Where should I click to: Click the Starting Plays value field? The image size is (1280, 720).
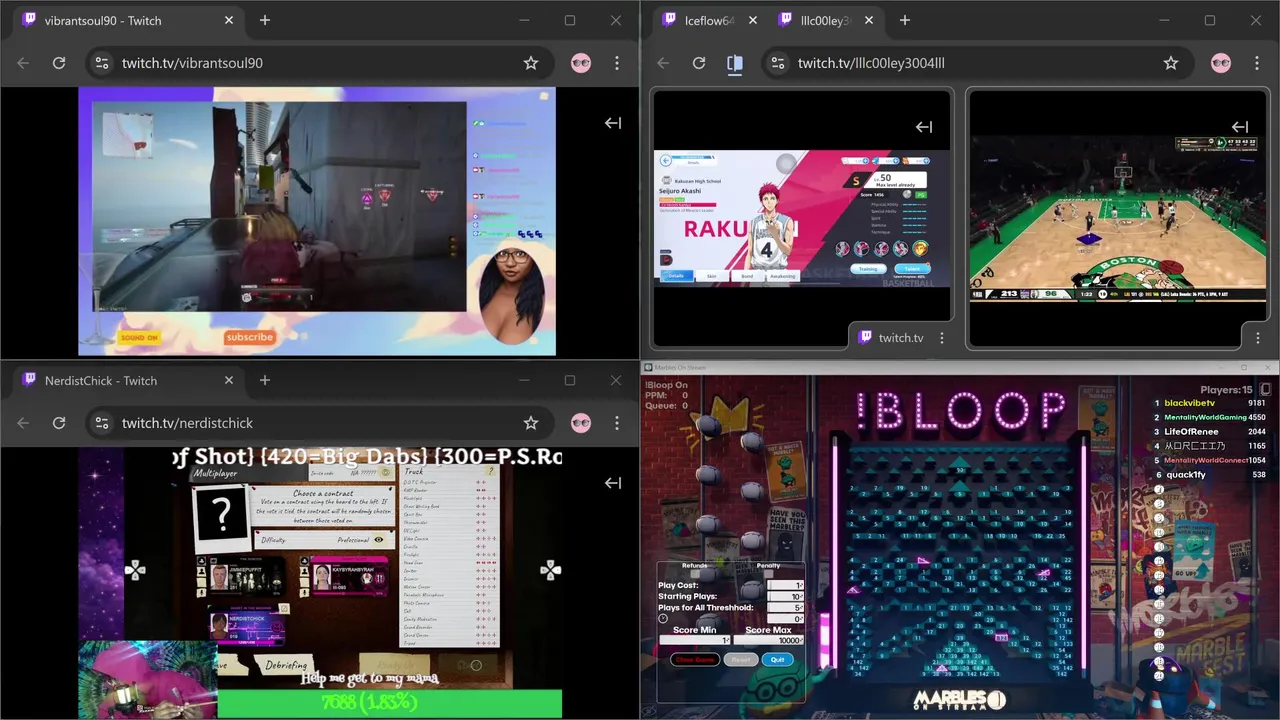pyautogui.click(x=785, y=596)
